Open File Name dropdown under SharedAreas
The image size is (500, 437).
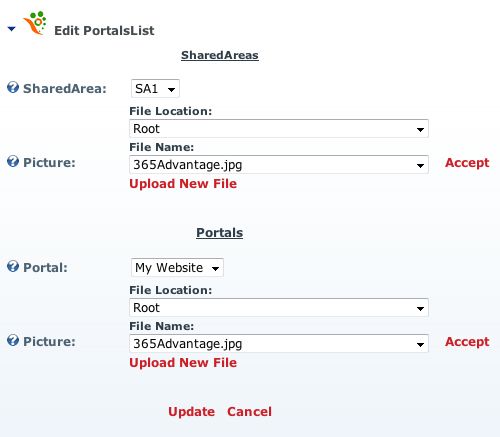pyautogui.click(x=279, y=165)
